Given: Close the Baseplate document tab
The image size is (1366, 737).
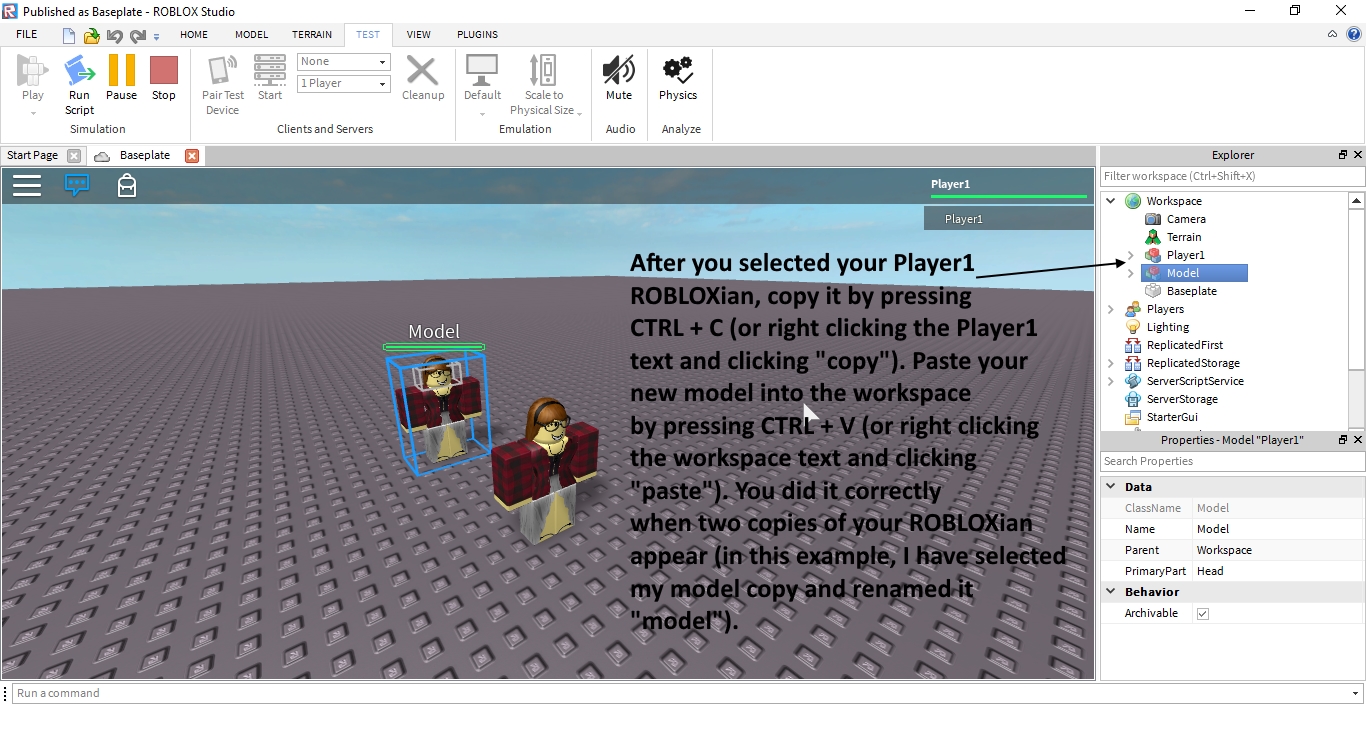Looking at the screenshot, I should point(192,156).
